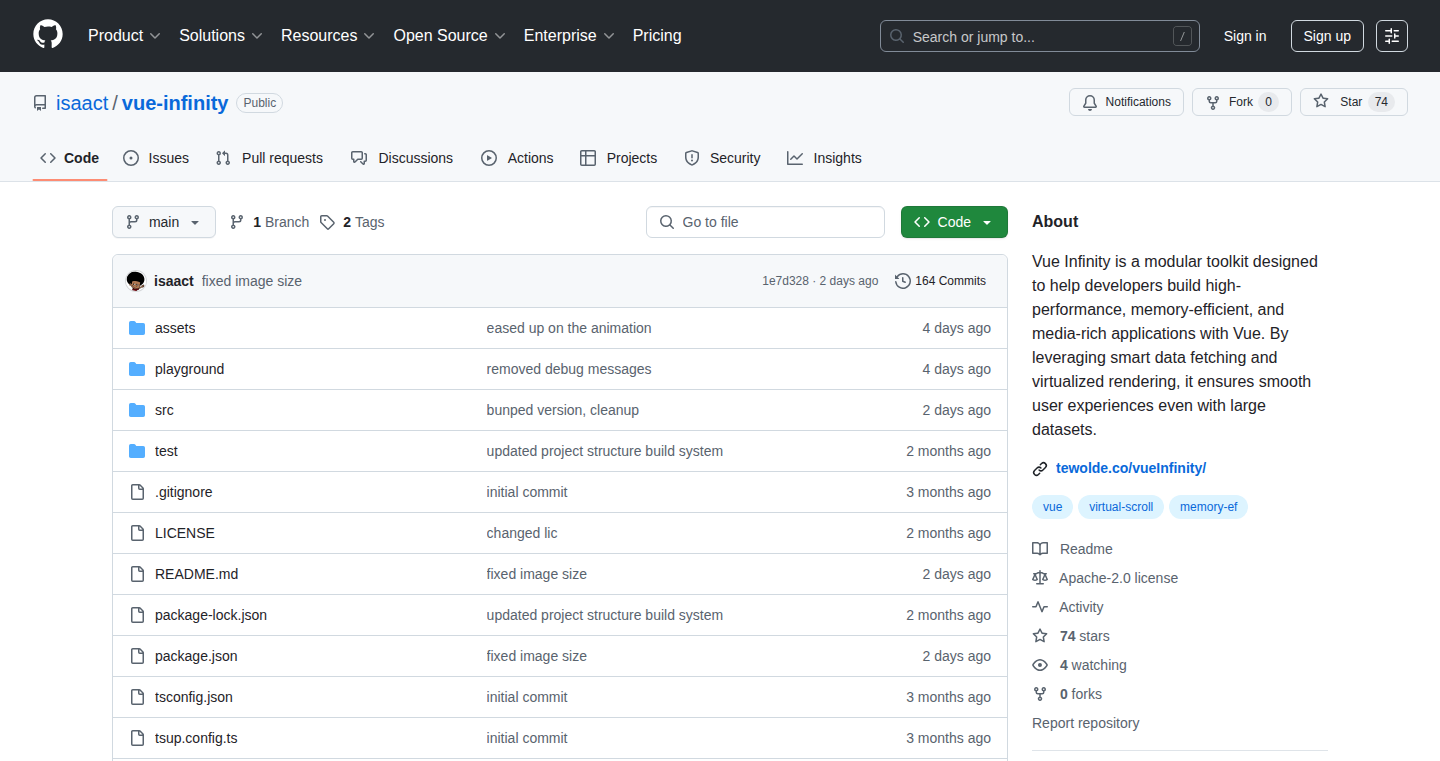Switch to the Insights tab
The height and width of the screenshot is (761, 1440).
point(824,158)
